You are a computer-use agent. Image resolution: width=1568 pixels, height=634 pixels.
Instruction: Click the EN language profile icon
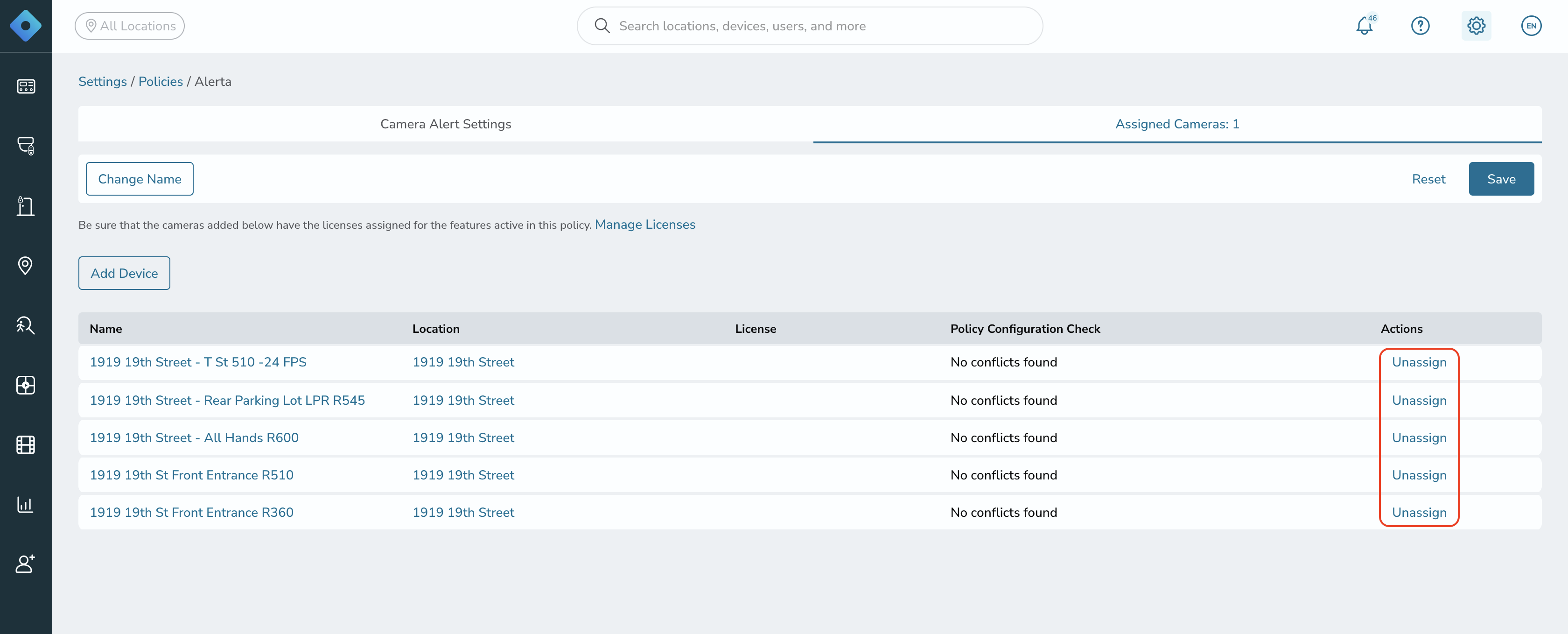(x=1531, y=26)
